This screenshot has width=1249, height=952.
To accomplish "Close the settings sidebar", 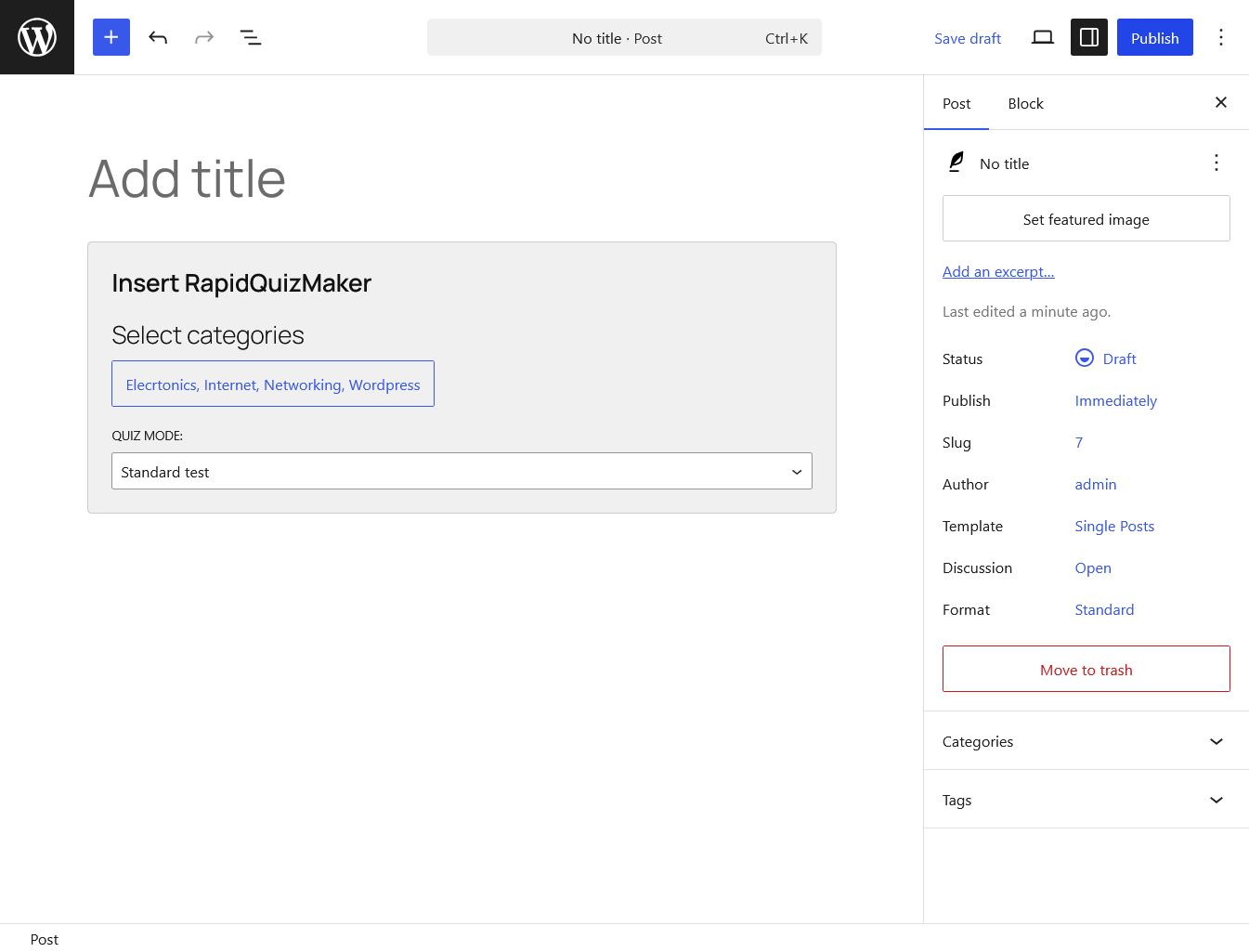I will [1221, 102].
